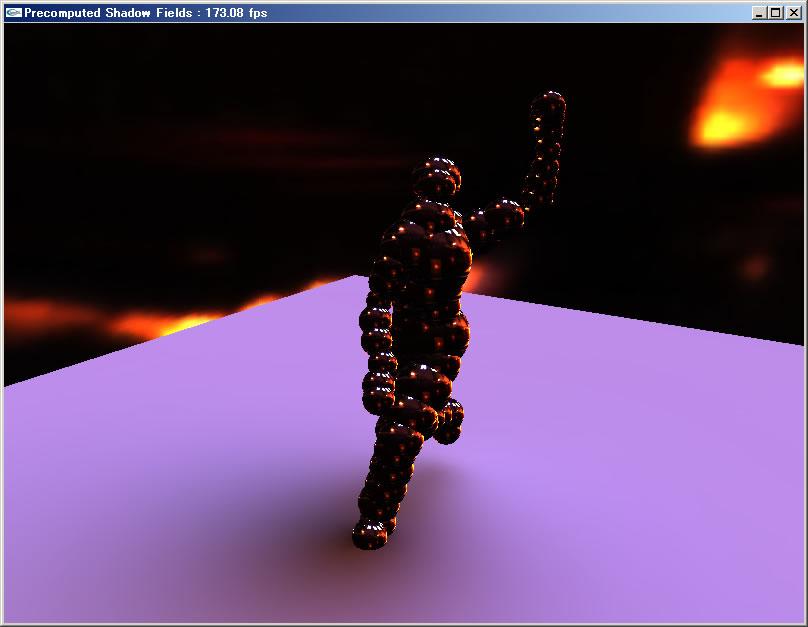The width and height of the screenshot is (808, 627).
Task: Click the title text "Precomputed Shadow Fields : 173.08 fps"
Action: (145, 13)
